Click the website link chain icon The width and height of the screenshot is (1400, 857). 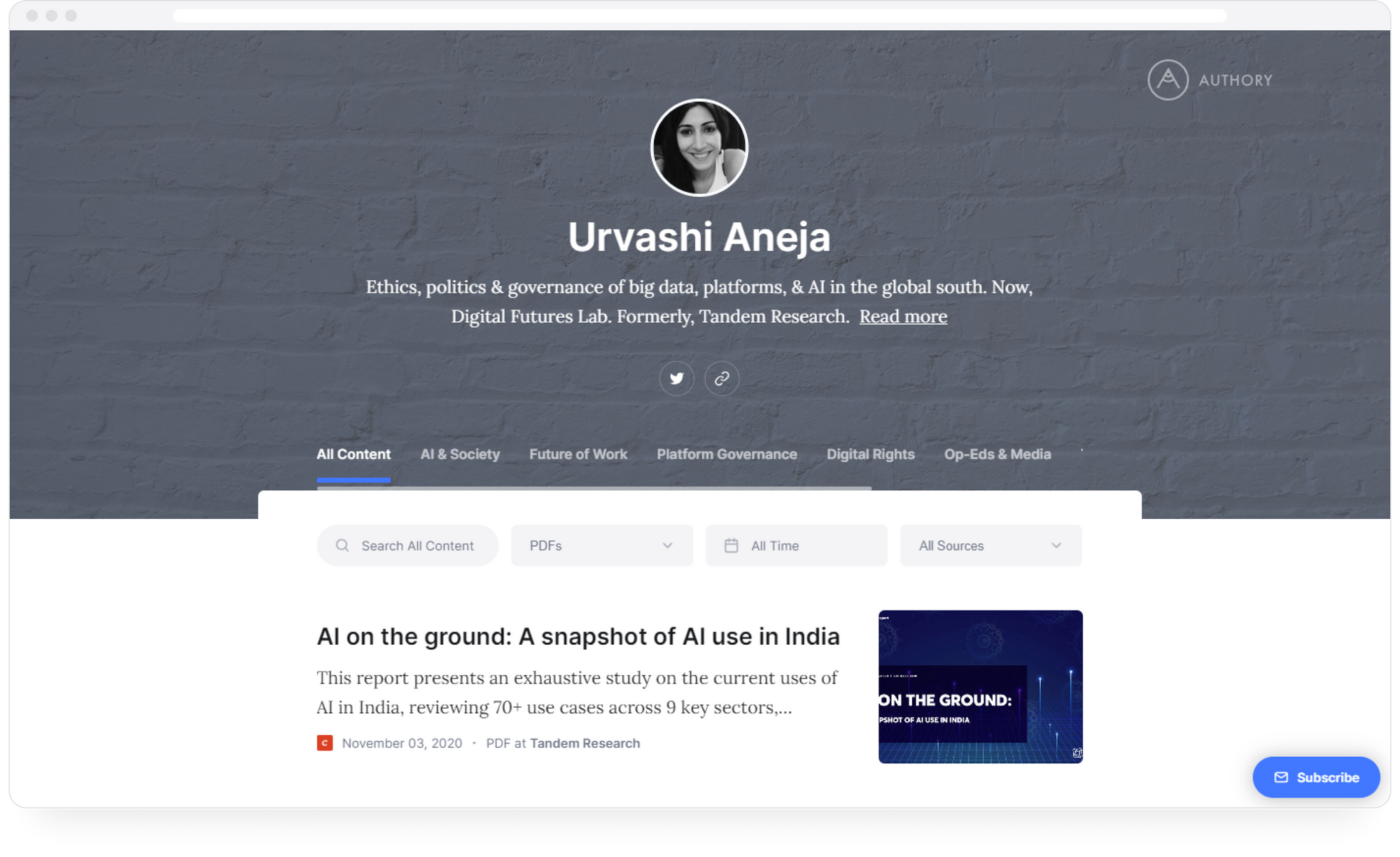pos(722,378)
